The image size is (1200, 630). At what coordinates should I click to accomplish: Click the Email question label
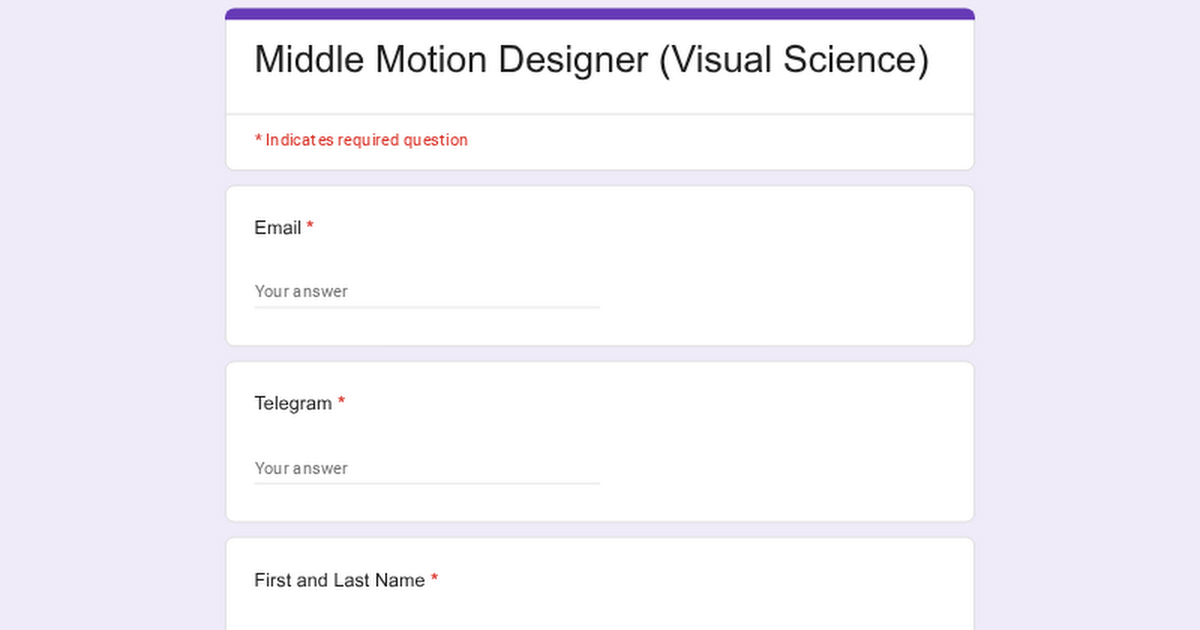(278, 228)
